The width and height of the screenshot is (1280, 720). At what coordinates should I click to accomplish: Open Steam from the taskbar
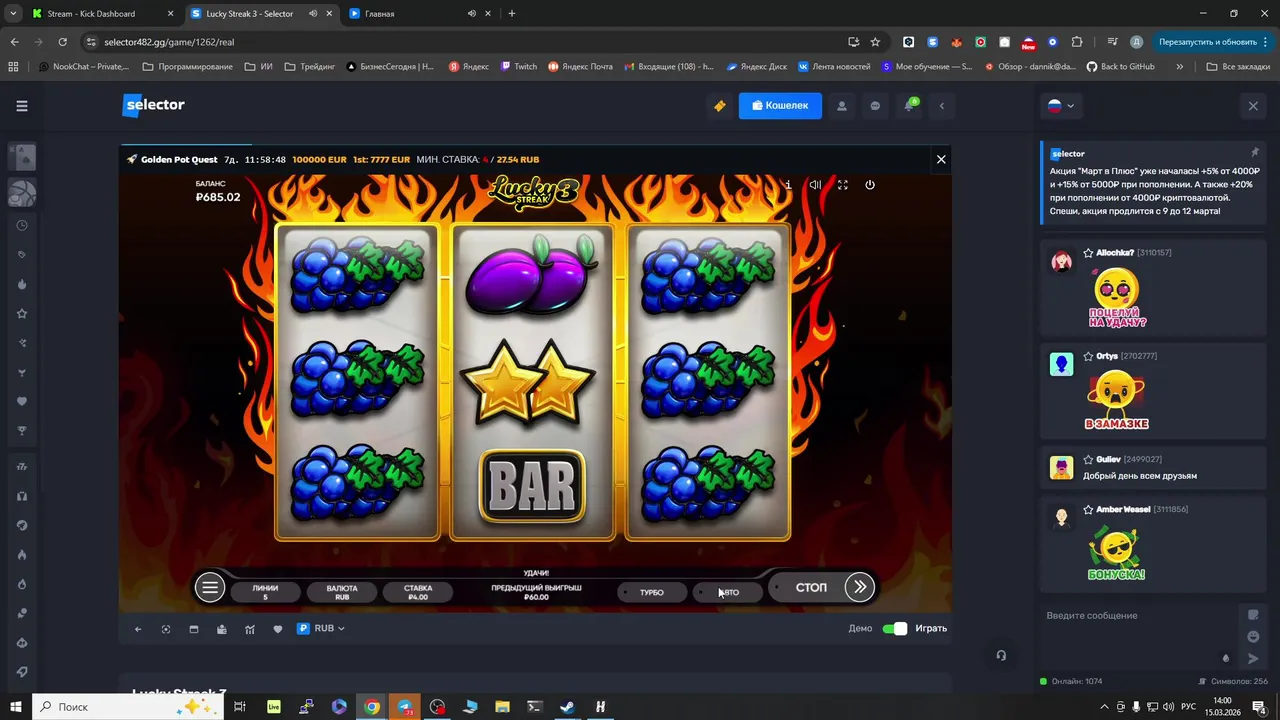click(567, 707)
